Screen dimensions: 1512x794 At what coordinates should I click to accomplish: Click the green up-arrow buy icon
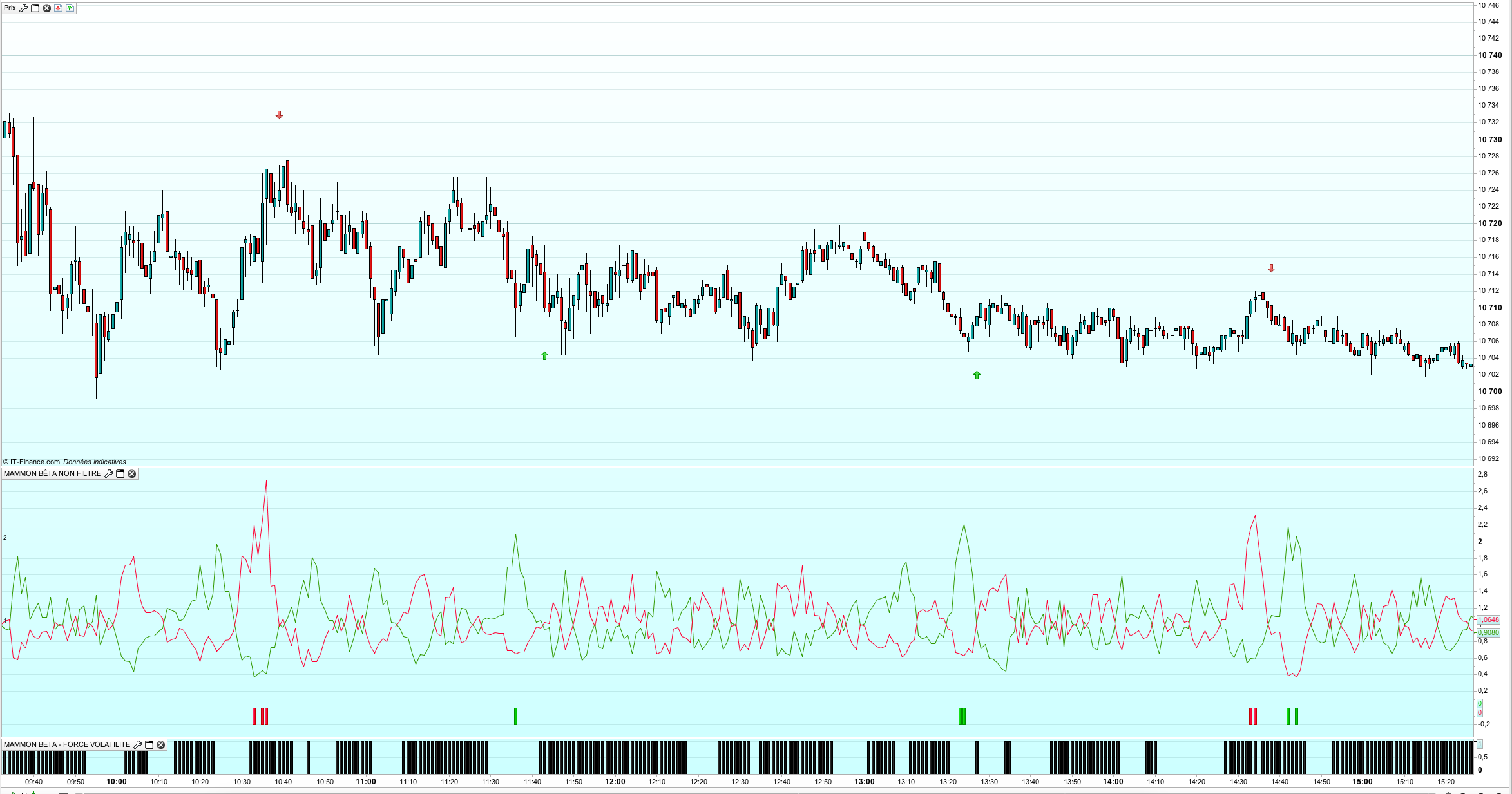tap(70, 8)
